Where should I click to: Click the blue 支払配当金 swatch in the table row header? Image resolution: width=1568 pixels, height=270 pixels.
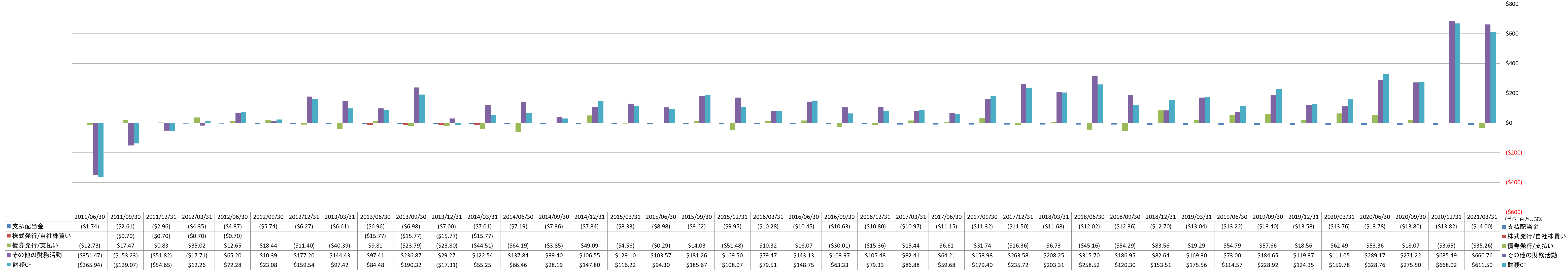click(x=9, y=226)
